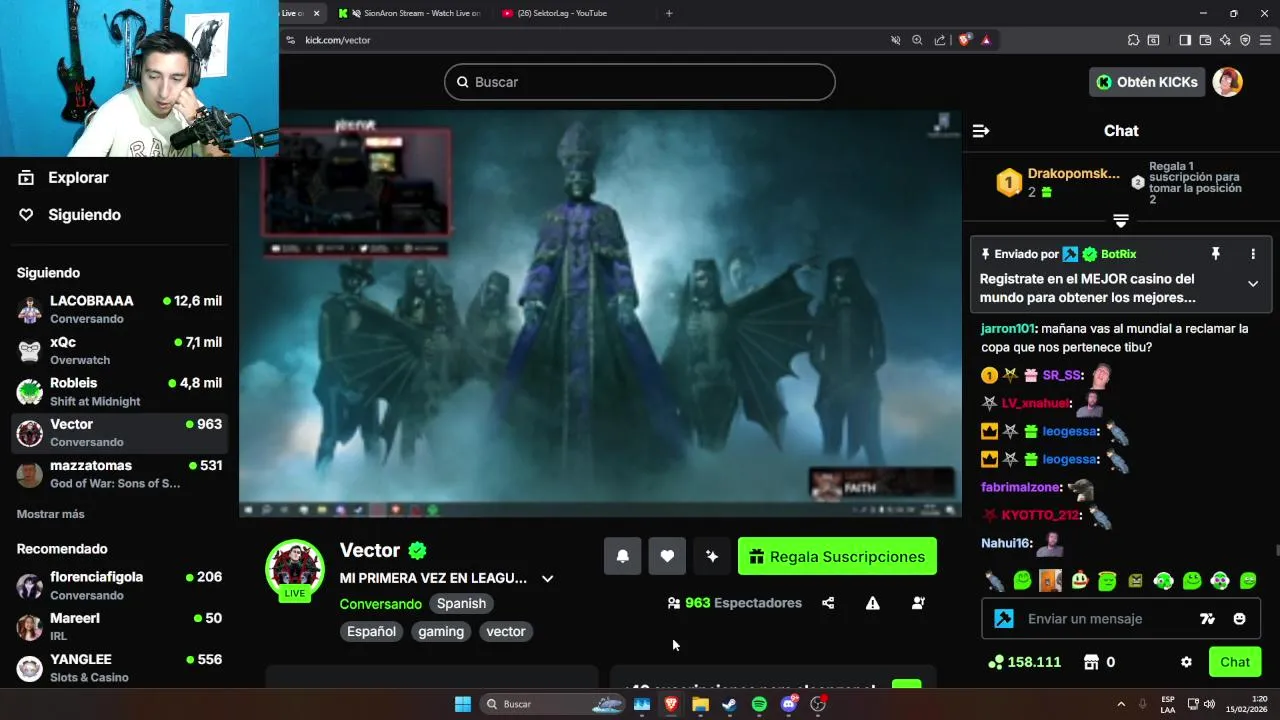Open File Explorer from taskbar

click(700, 704)
